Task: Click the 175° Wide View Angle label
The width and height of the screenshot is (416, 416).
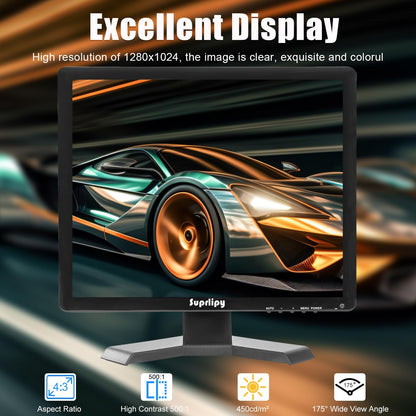Action: coord(350,409)
